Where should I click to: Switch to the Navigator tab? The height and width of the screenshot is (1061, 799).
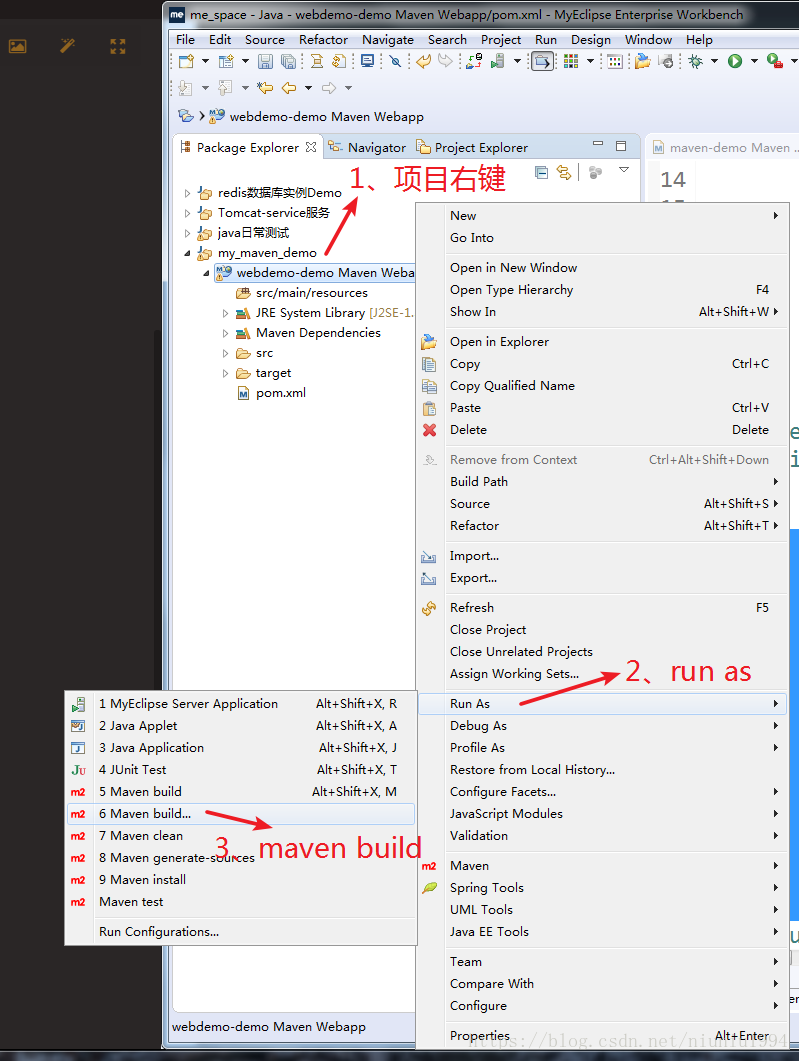tap(367, 148)
